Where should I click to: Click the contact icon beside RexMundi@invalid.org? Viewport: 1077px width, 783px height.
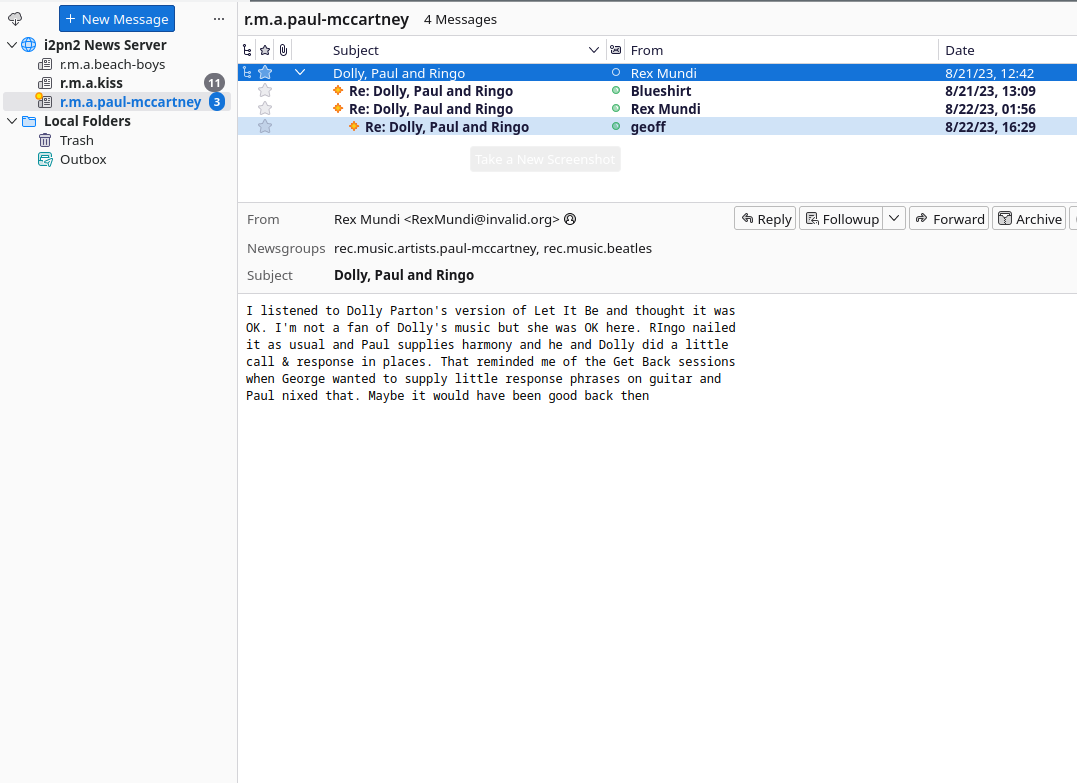tap(570, 219)
